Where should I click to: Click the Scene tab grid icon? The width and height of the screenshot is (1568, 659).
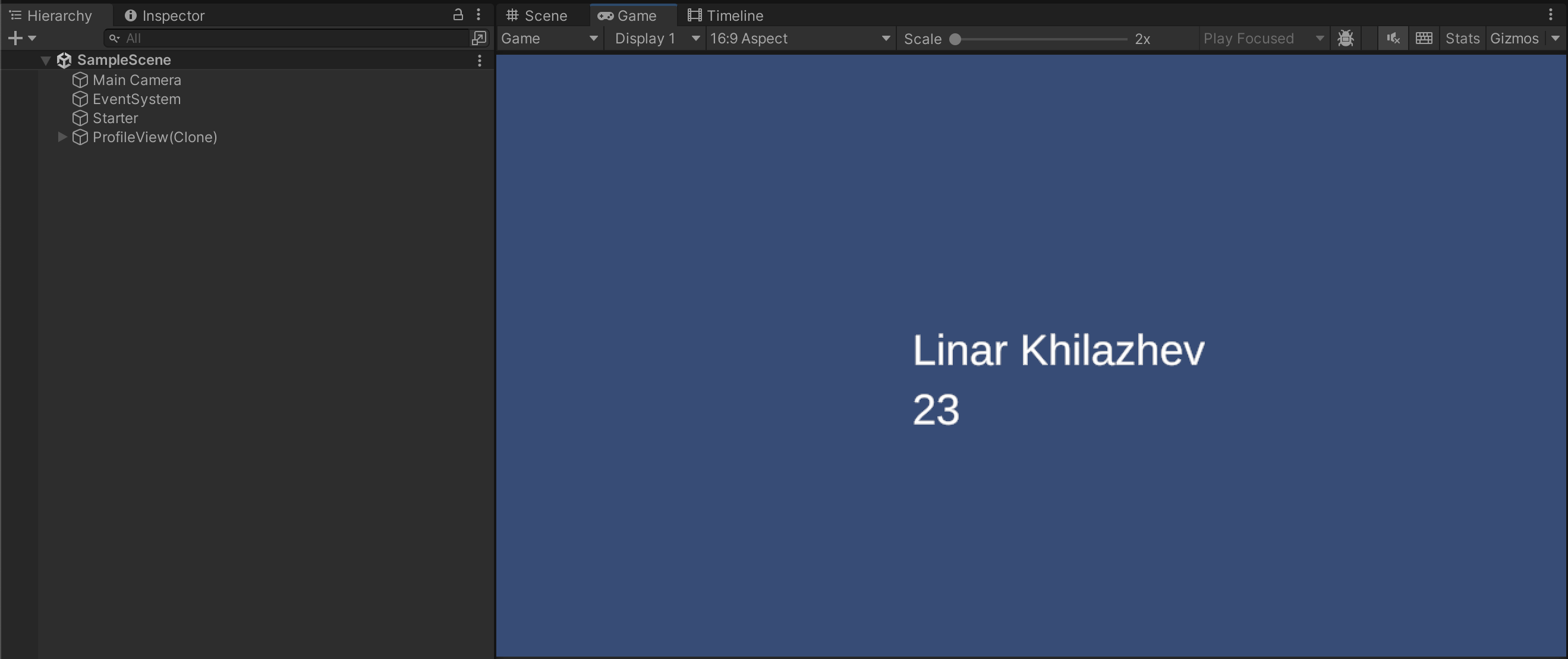(x=512, y=15)
